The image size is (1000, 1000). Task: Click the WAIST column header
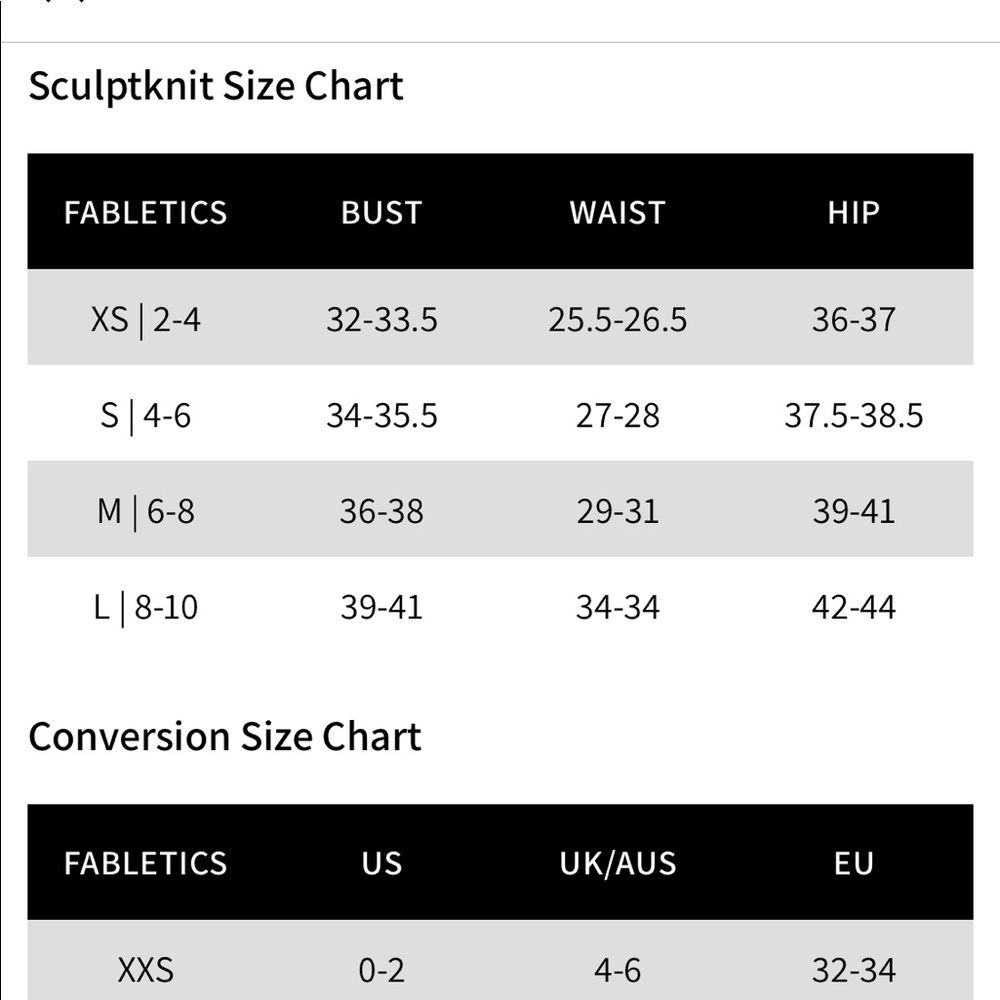(617, 212)
